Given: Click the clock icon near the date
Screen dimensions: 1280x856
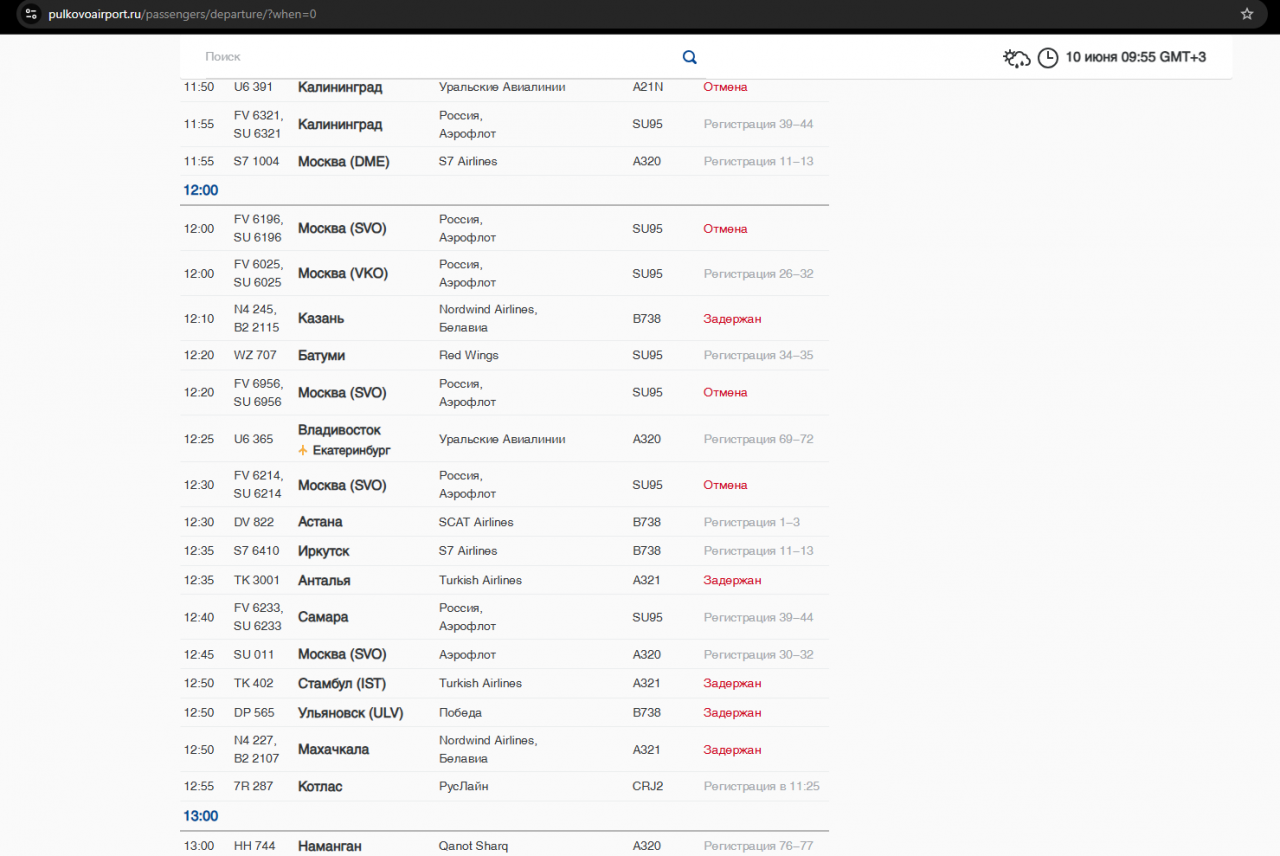Looking at the screenshot, I should coord(1047,58).
